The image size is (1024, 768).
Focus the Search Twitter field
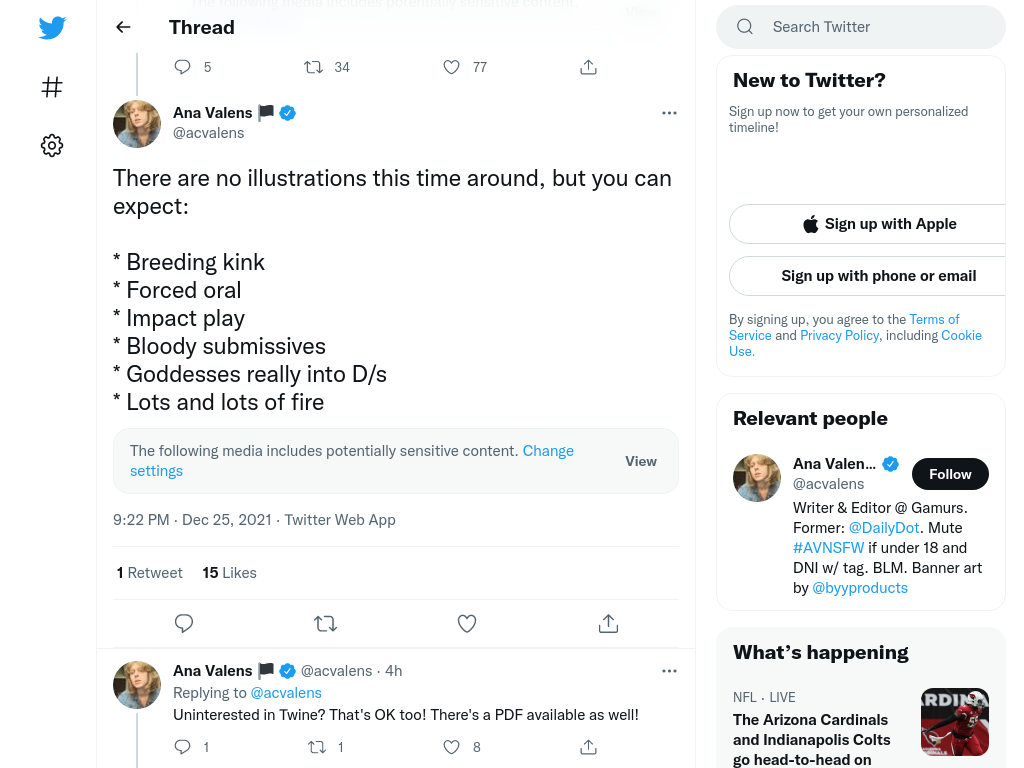pos(880,27)
